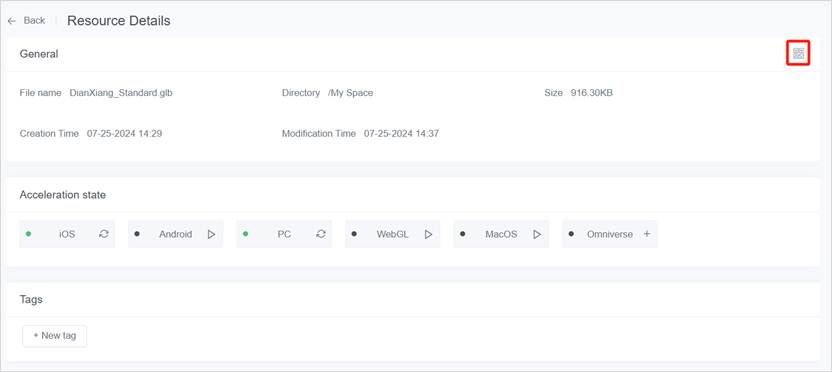The height and width of the screenshot is (372, 832).
Task: Click the green status dot for PC
Action: click(245, 233)
